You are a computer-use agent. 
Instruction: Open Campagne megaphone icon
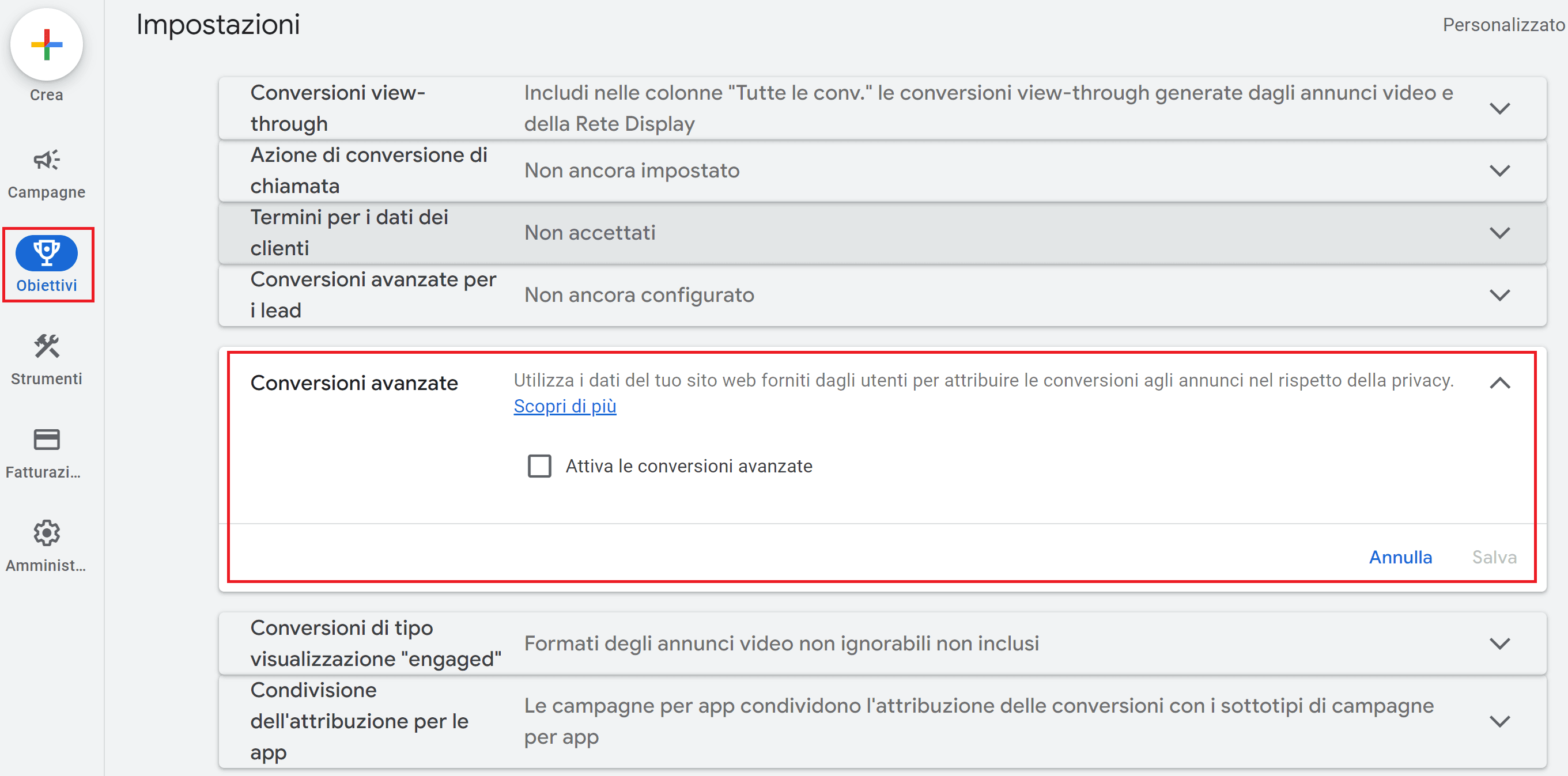(x=46, y=160)
